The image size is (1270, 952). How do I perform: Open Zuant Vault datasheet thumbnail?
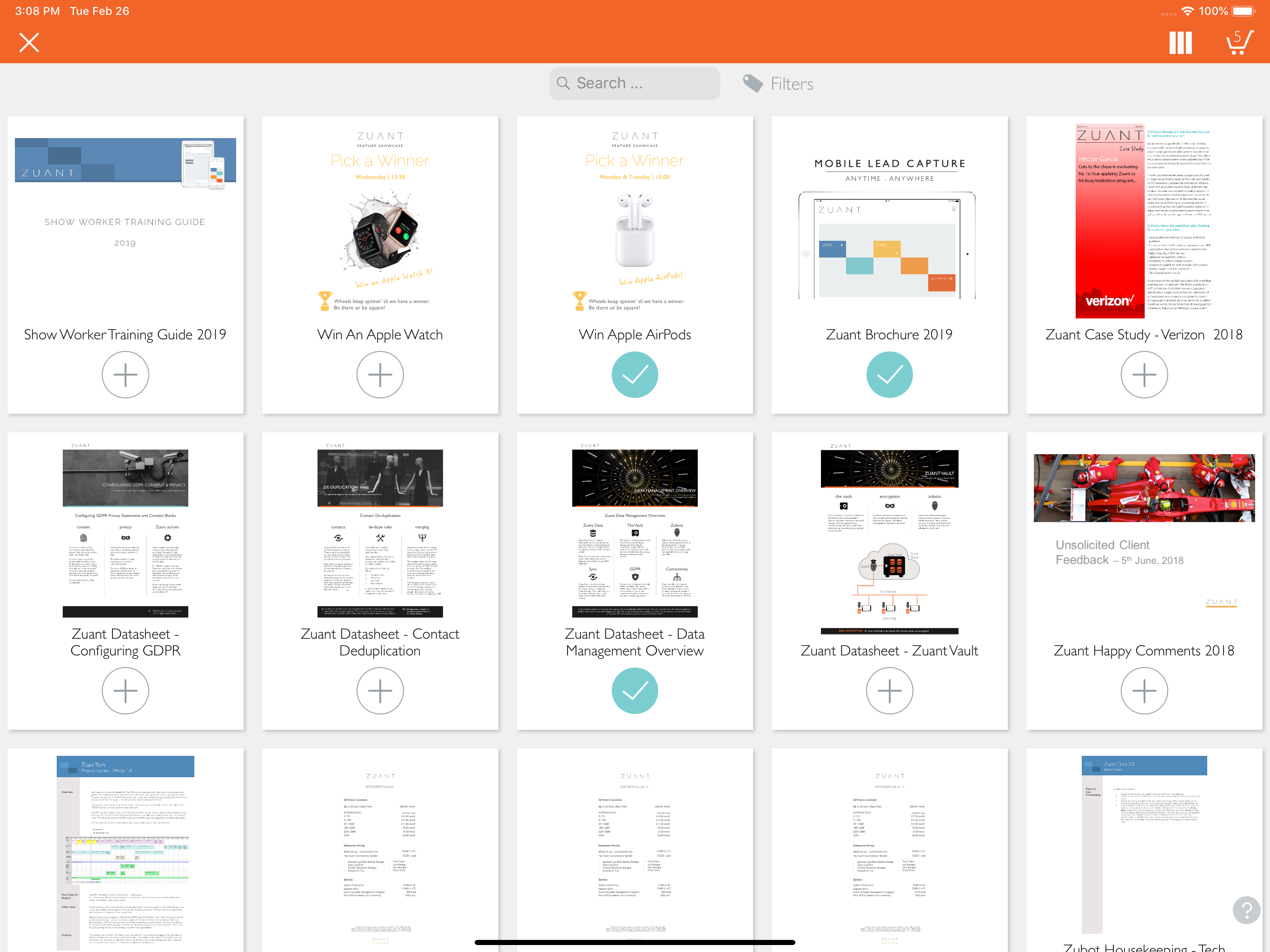(x=889, y=539)
